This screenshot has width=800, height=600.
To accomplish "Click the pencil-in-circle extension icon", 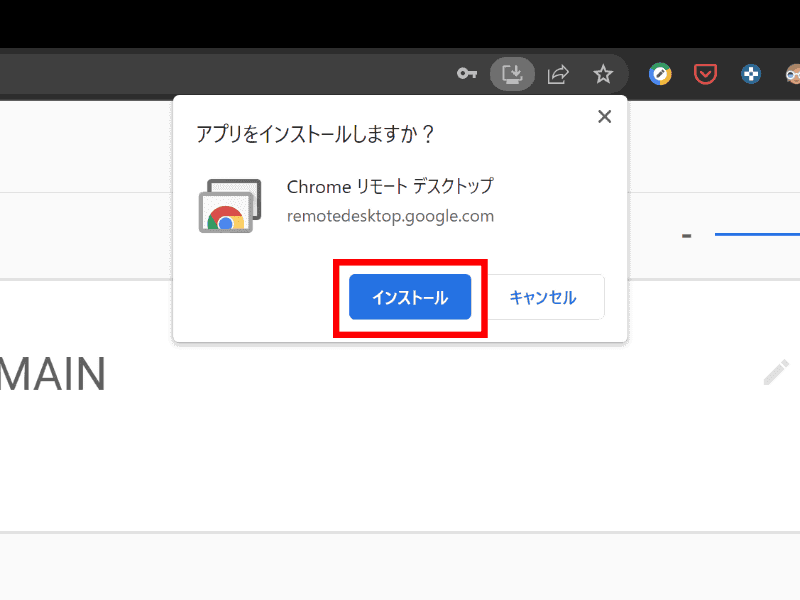I will click(x=660, y=74).
